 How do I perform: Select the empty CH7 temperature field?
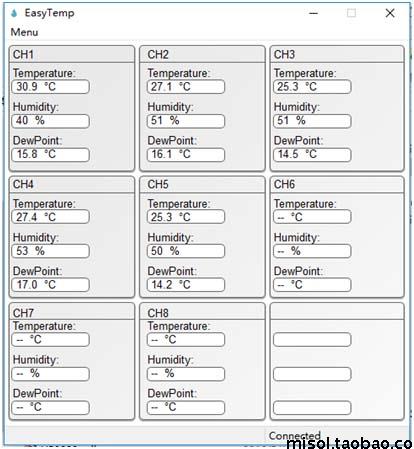tap(51, 340)
